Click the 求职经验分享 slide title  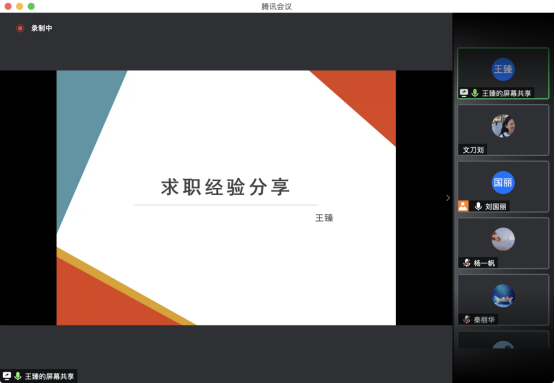pyautogui.click(x=225, y=187)
